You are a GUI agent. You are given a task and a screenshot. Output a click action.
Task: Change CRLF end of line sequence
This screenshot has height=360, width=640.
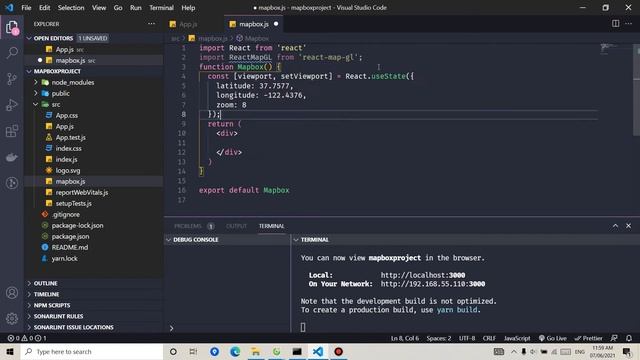489,338
